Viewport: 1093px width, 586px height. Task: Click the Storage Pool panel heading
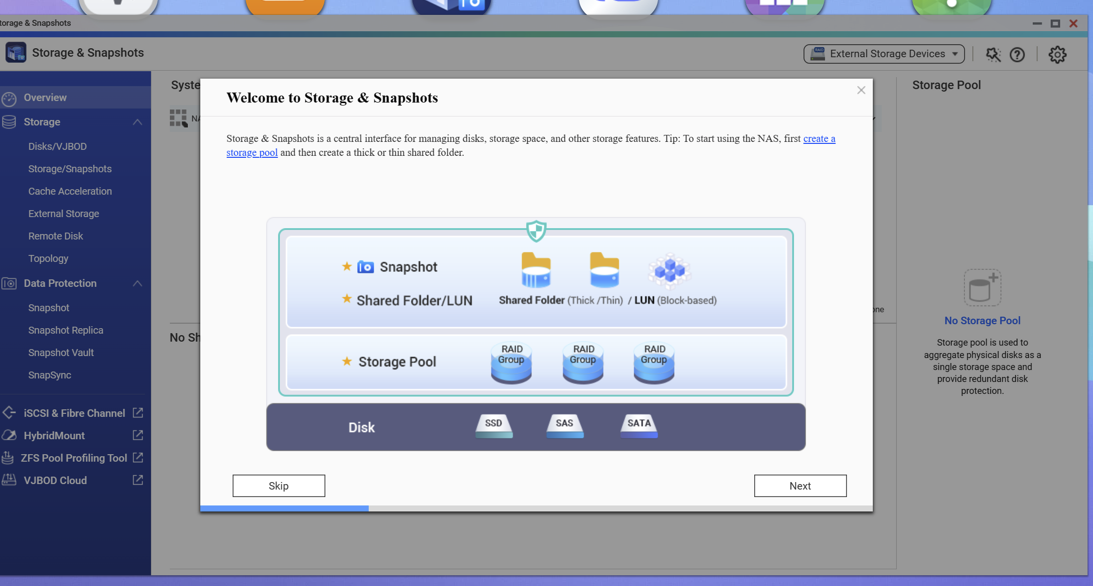tap(947, 85)
